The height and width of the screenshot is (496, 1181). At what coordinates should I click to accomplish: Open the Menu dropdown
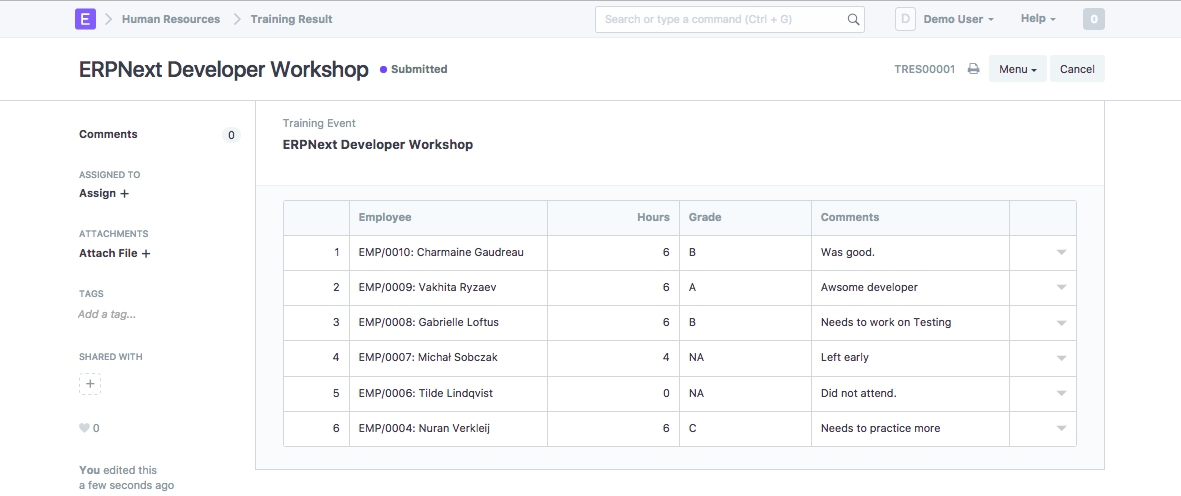1017,69
